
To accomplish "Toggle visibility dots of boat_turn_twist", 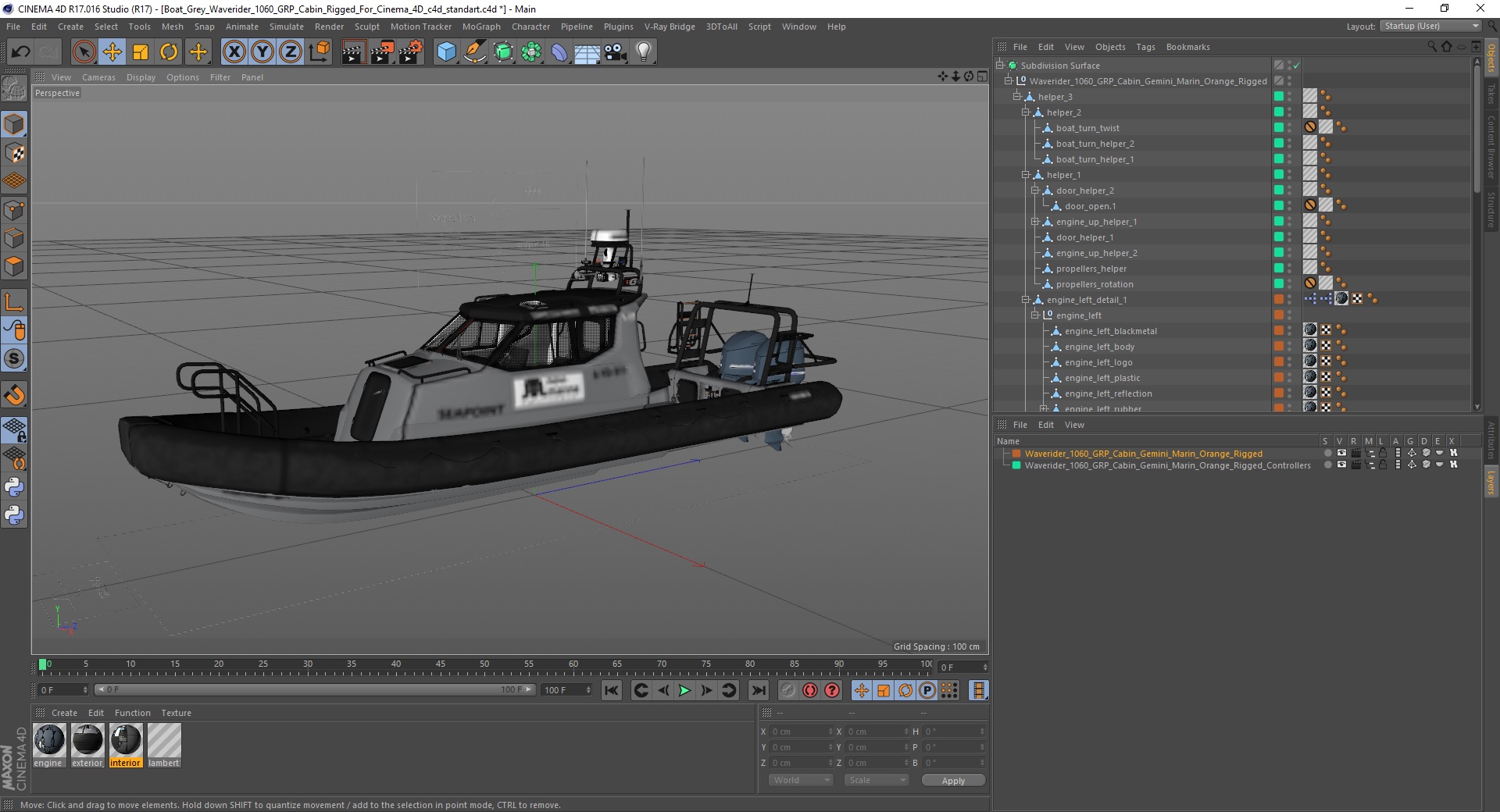I will 1290,128.
